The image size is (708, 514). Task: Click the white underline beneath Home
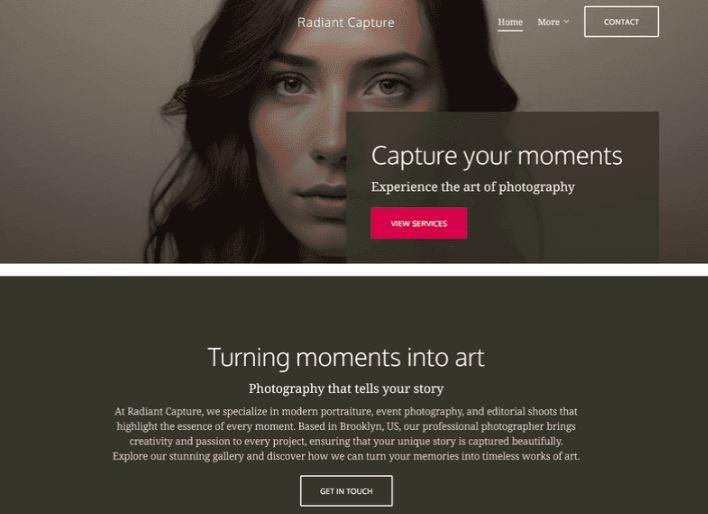(510, 30)
